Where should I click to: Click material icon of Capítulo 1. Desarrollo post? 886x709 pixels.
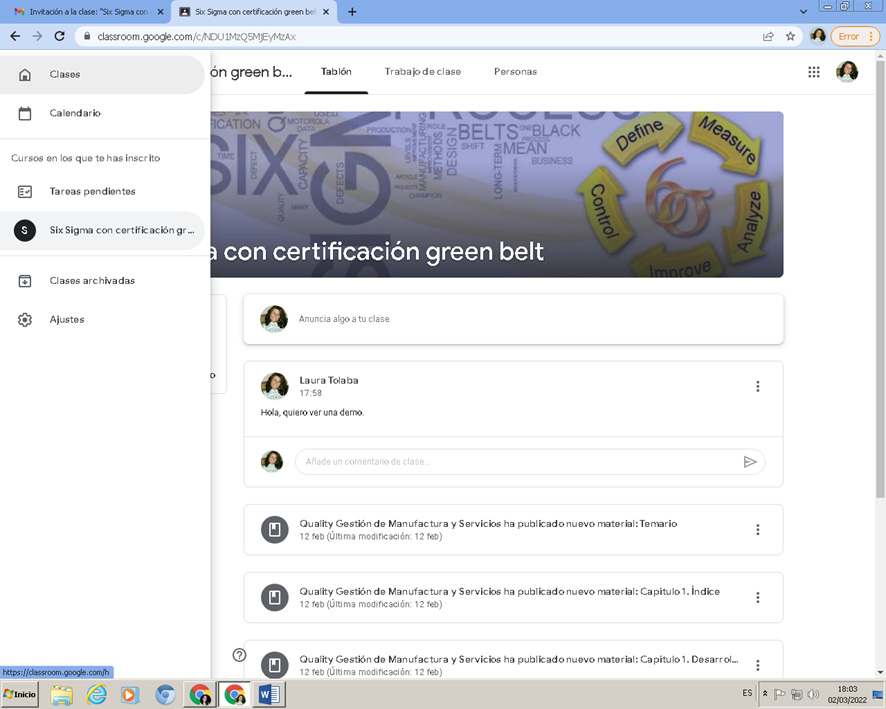[x=275, y=665]
